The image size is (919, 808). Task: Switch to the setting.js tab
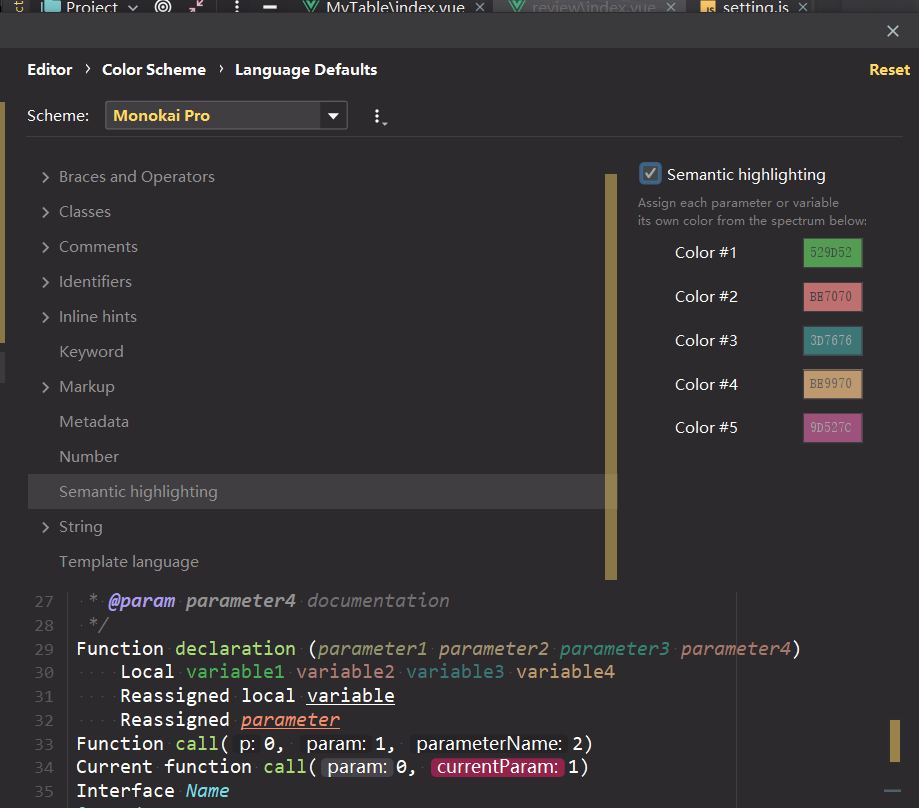click(755, 7)
